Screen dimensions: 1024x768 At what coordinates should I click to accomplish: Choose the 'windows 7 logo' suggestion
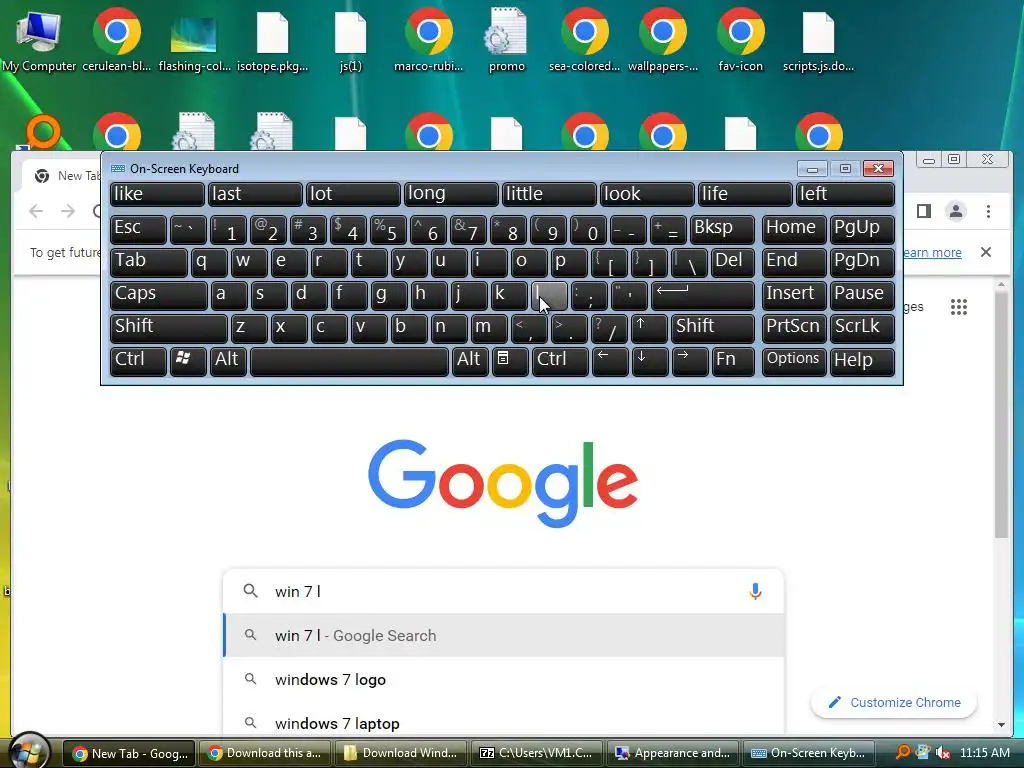[504, 679]
